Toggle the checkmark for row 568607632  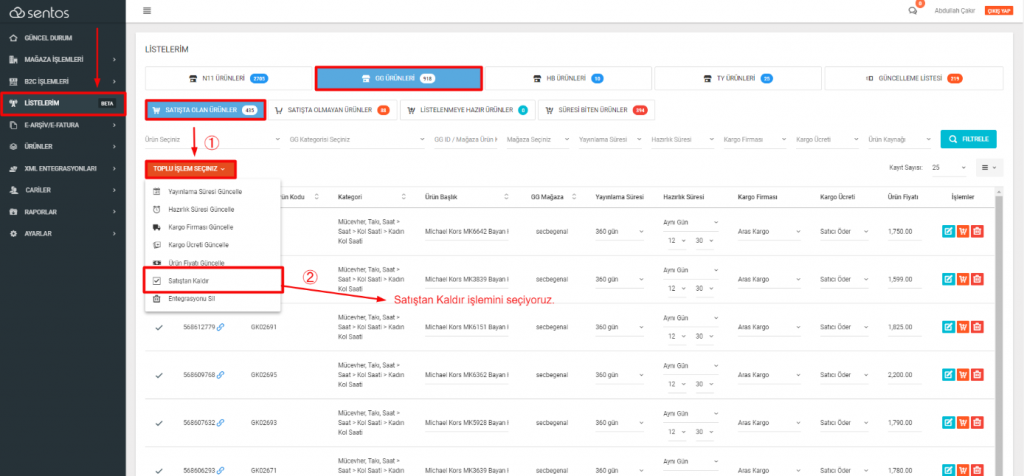(159, 423)
